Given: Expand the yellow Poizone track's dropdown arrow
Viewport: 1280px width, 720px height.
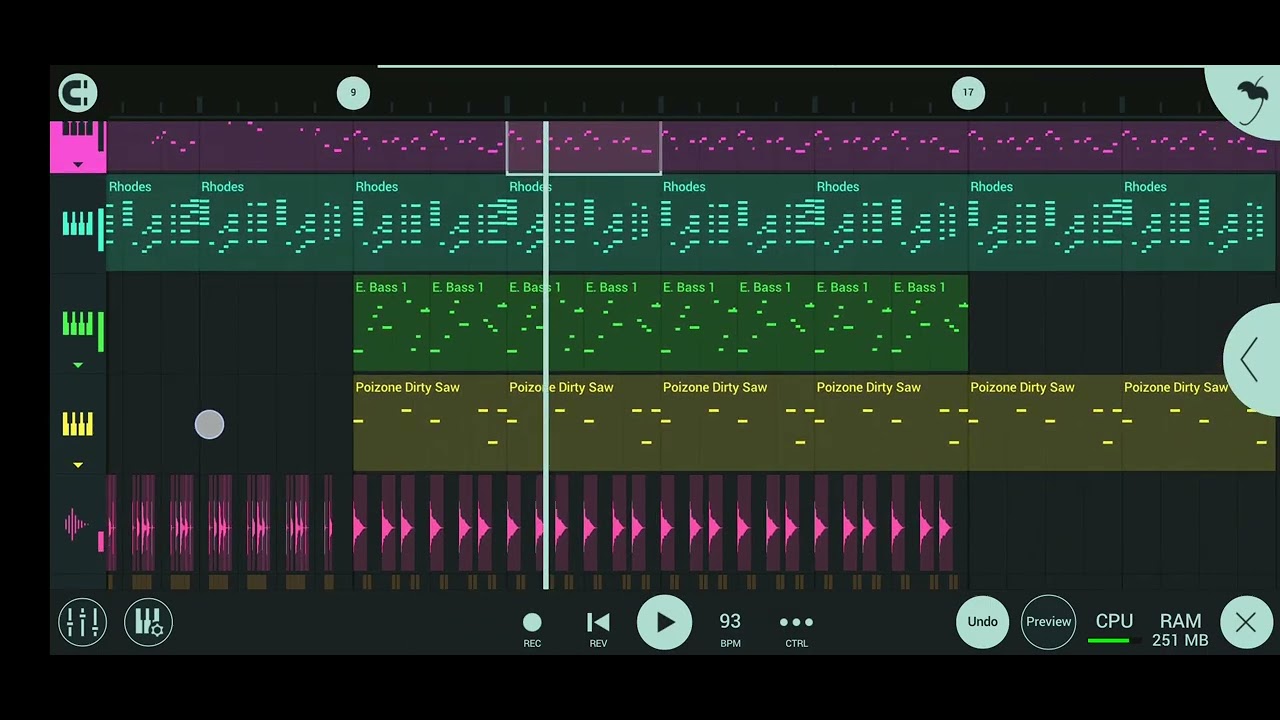Looking at the screenshot, I should click(78, 465).
